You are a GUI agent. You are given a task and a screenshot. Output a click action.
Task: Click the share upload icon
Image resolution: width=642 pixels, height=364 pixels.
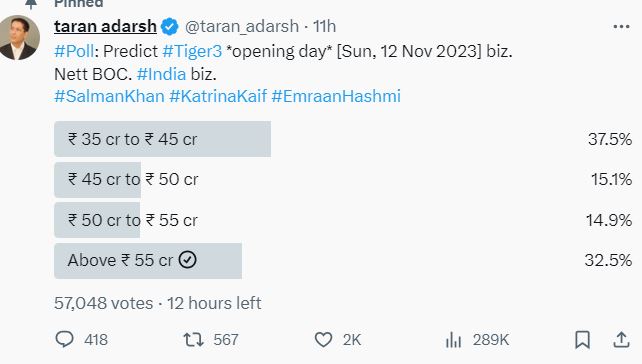click(x=621, y=339)
